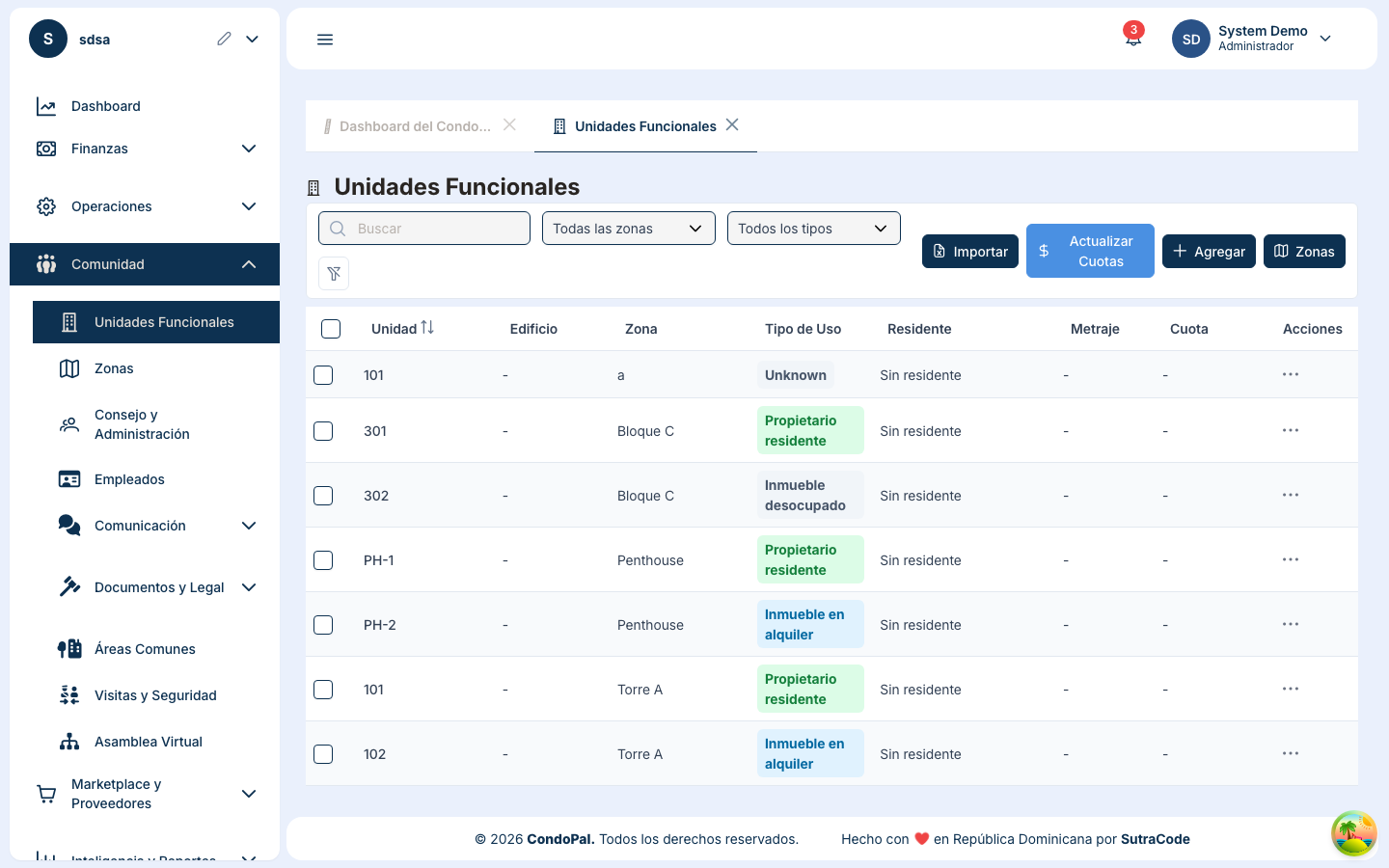Open the Dashboard from the sidebar

tap(106, 106)
